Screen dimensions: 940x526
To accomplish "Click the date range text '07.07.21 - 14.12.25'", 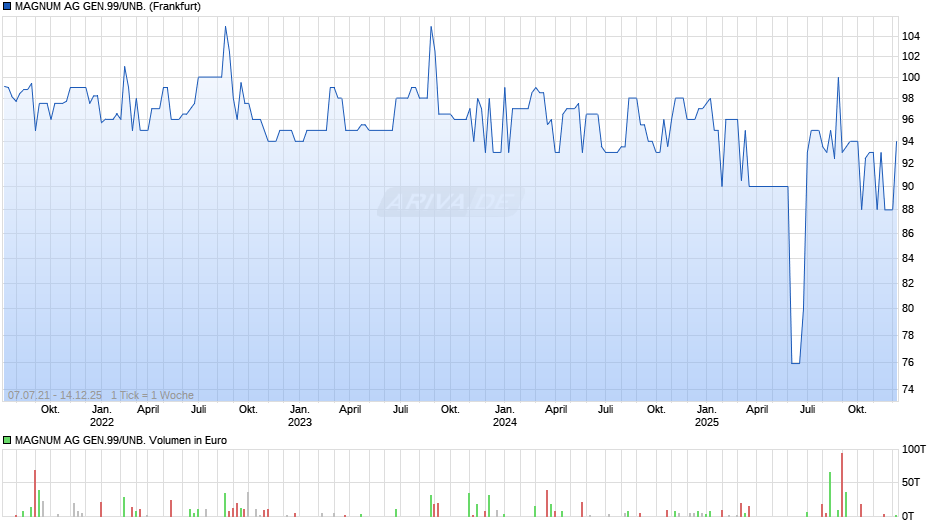I will (55, 395).
